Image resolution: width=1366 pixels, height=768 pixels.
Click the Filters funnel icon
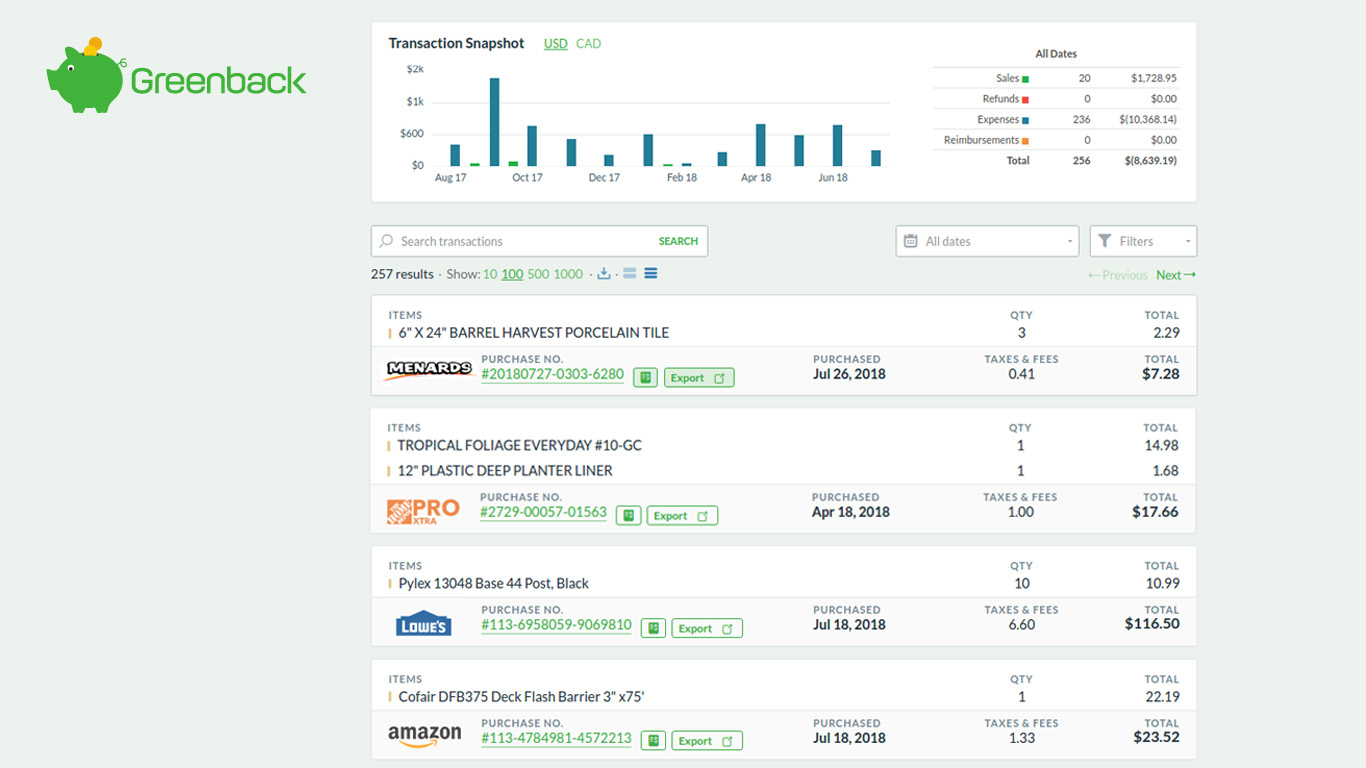1104,241
